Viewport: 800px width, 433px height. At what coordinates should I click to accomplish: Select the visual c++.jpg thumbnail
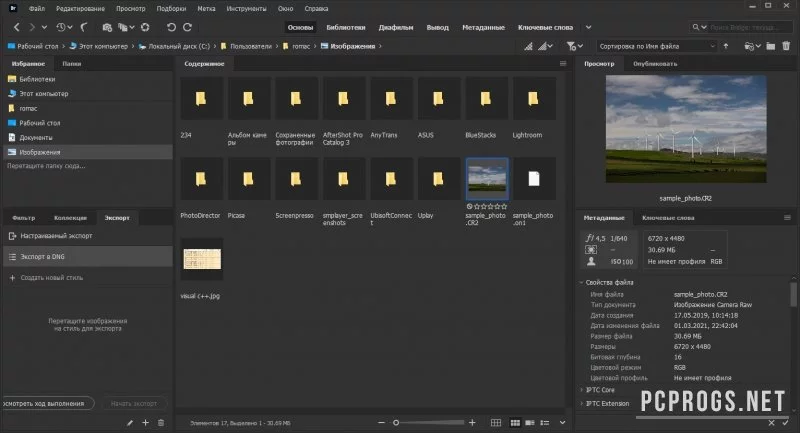(x=202, y=259)
